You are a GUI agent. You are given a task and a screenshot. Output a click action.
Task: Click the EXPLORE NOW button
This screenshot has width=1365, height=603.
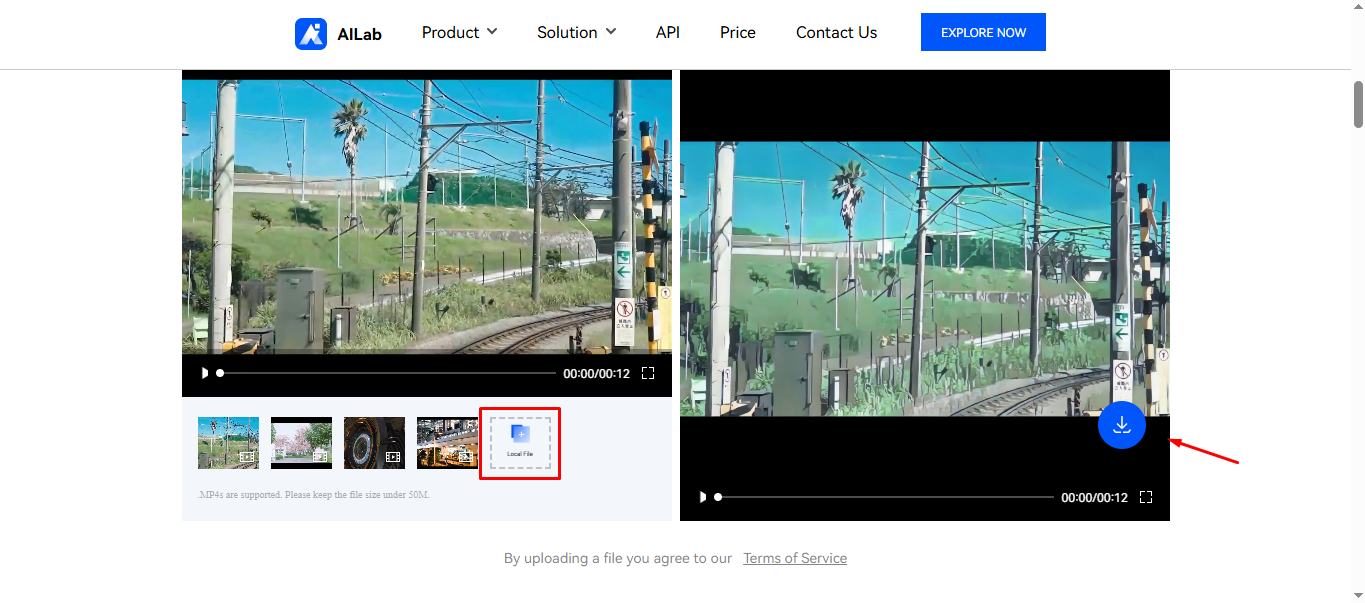tap(983, 31)
